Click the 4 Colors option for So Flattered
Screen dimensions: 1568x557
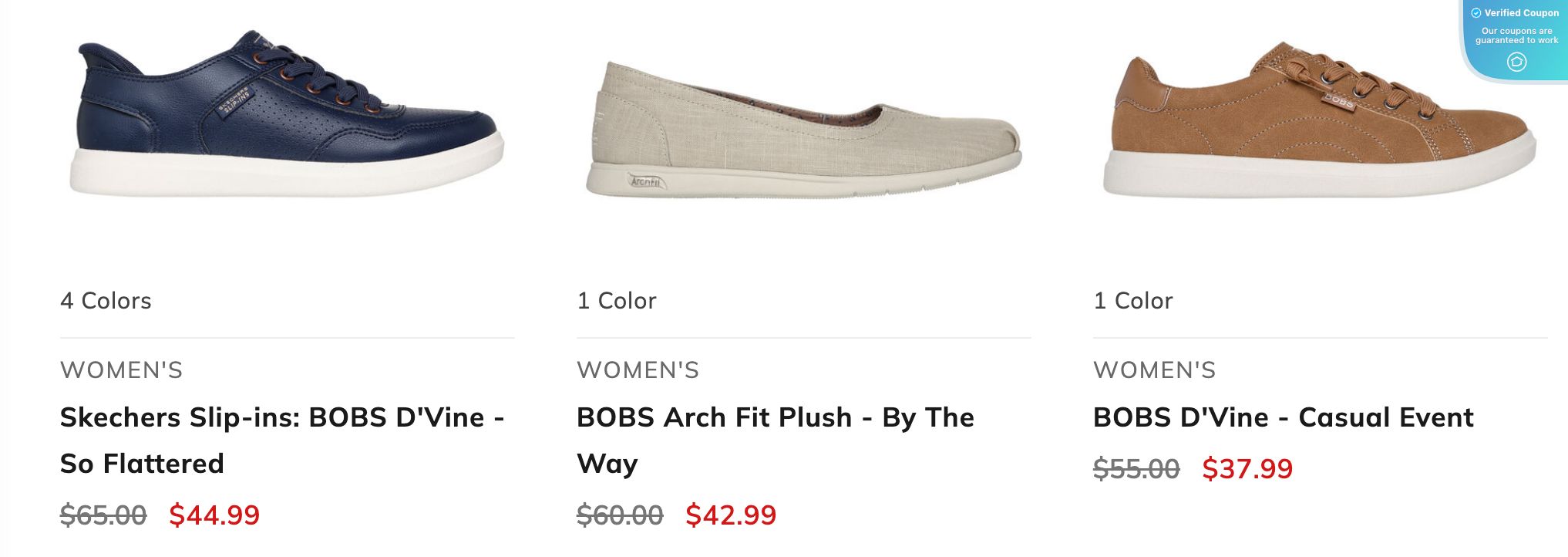(106, 301)
